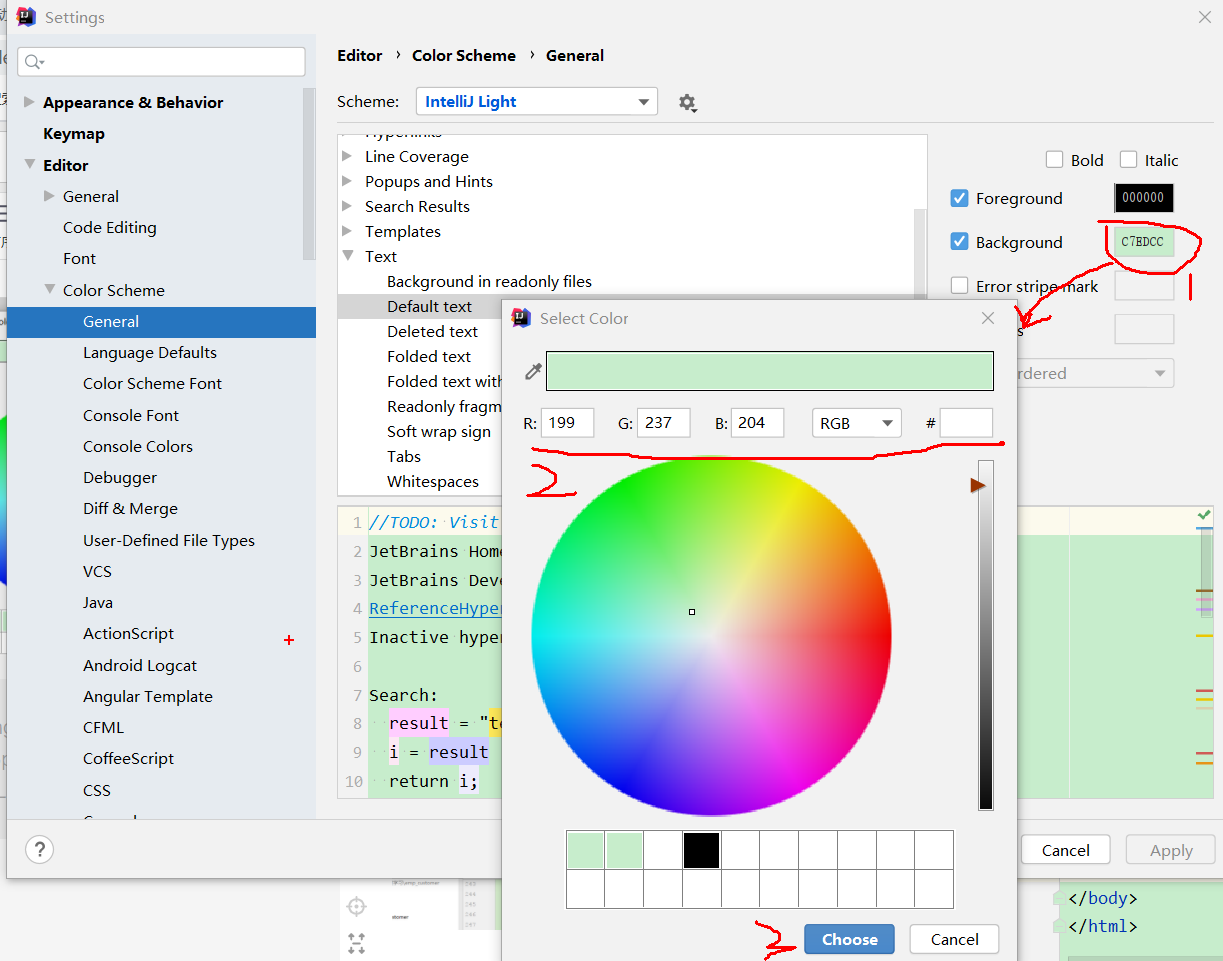Click the settings search field
1223x961 pixels.
pyautogui.click(x=161, y=62)
